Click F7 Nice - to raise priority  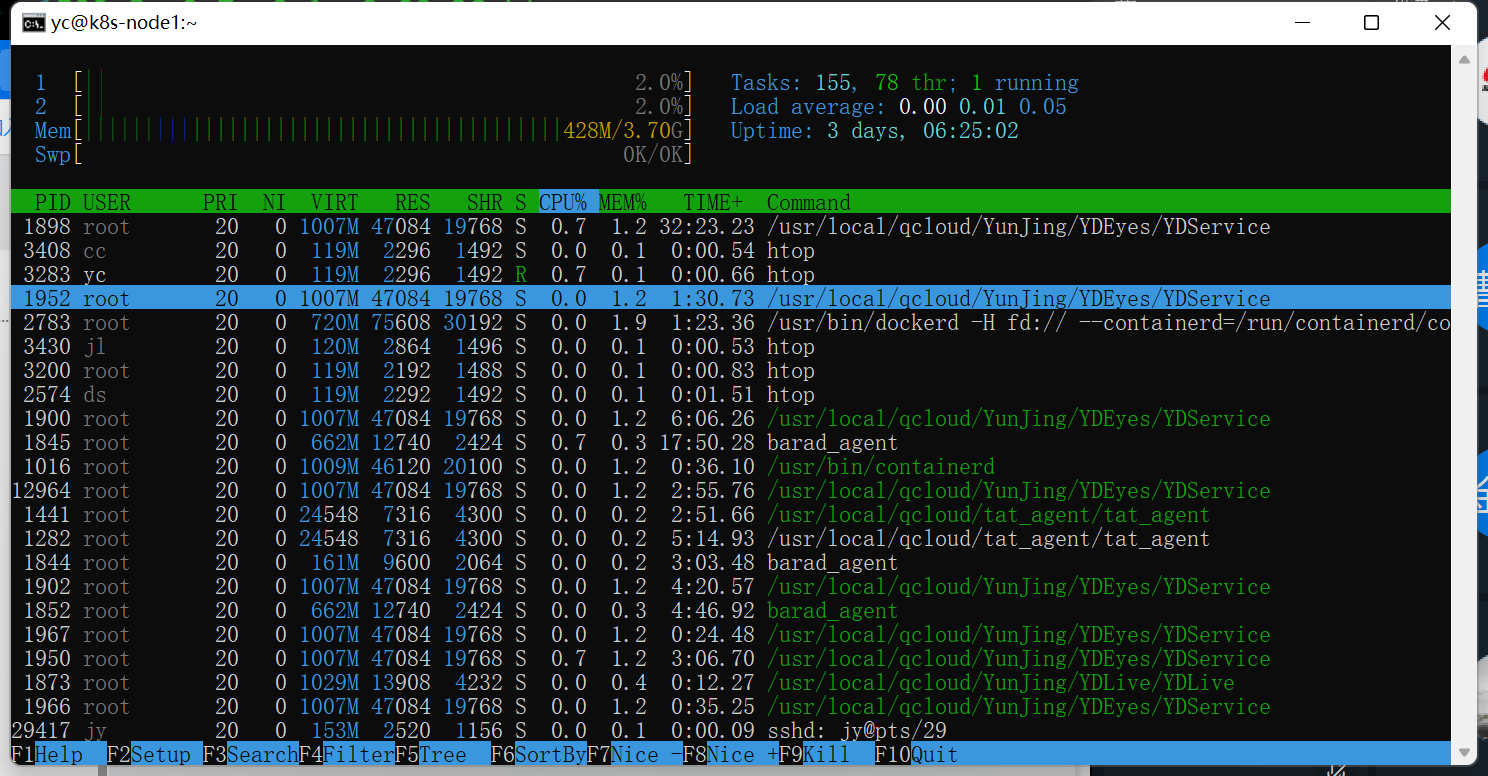coord(635,754)
